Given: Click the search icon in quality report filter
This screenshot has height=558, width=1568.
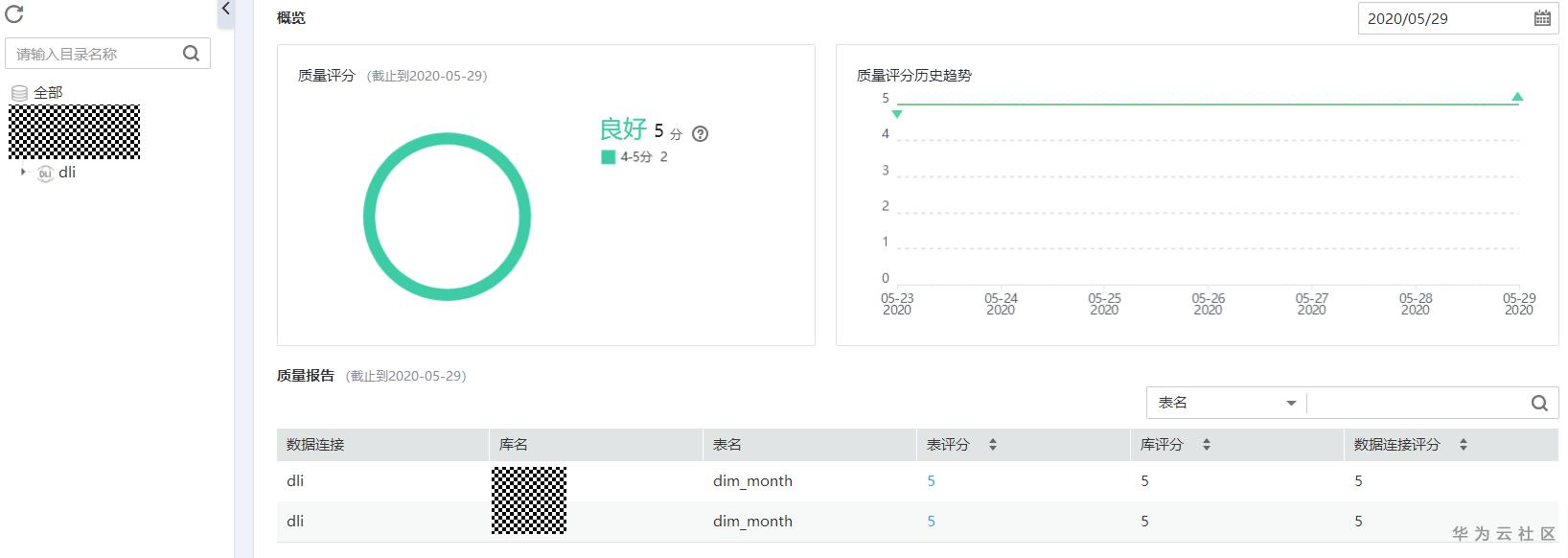Looking at the screenshot, I should (1539, 404).
